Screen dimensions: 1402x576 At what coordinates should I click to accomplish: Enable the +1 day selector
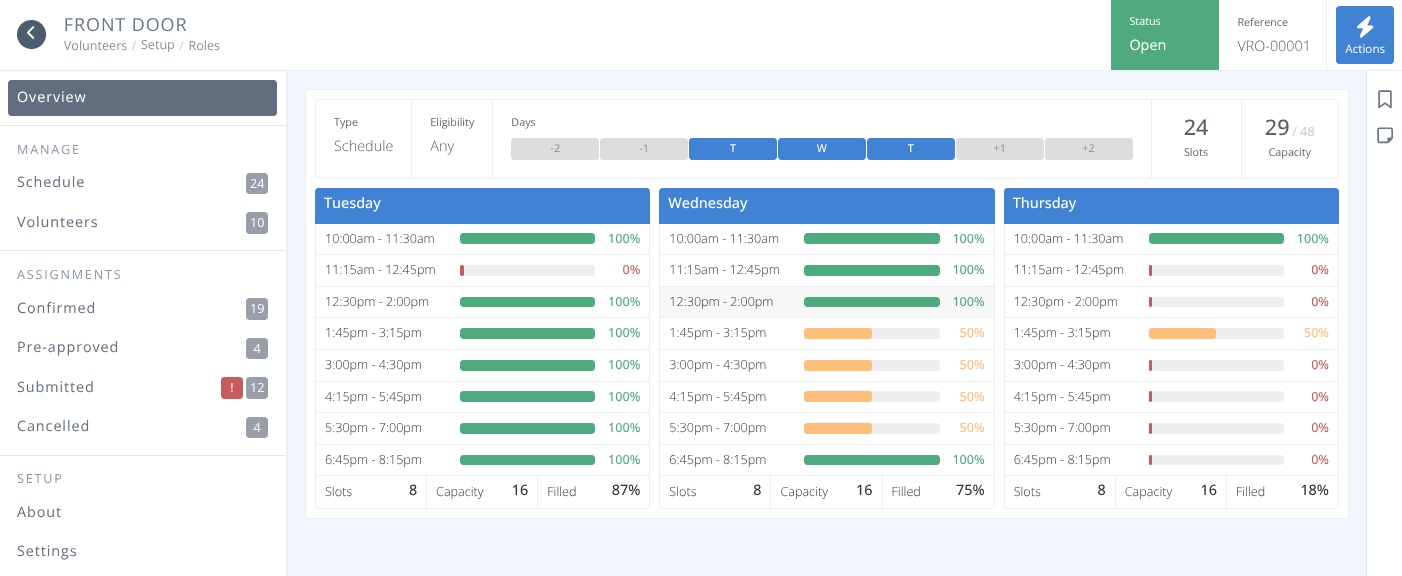(x=999, y=148)
